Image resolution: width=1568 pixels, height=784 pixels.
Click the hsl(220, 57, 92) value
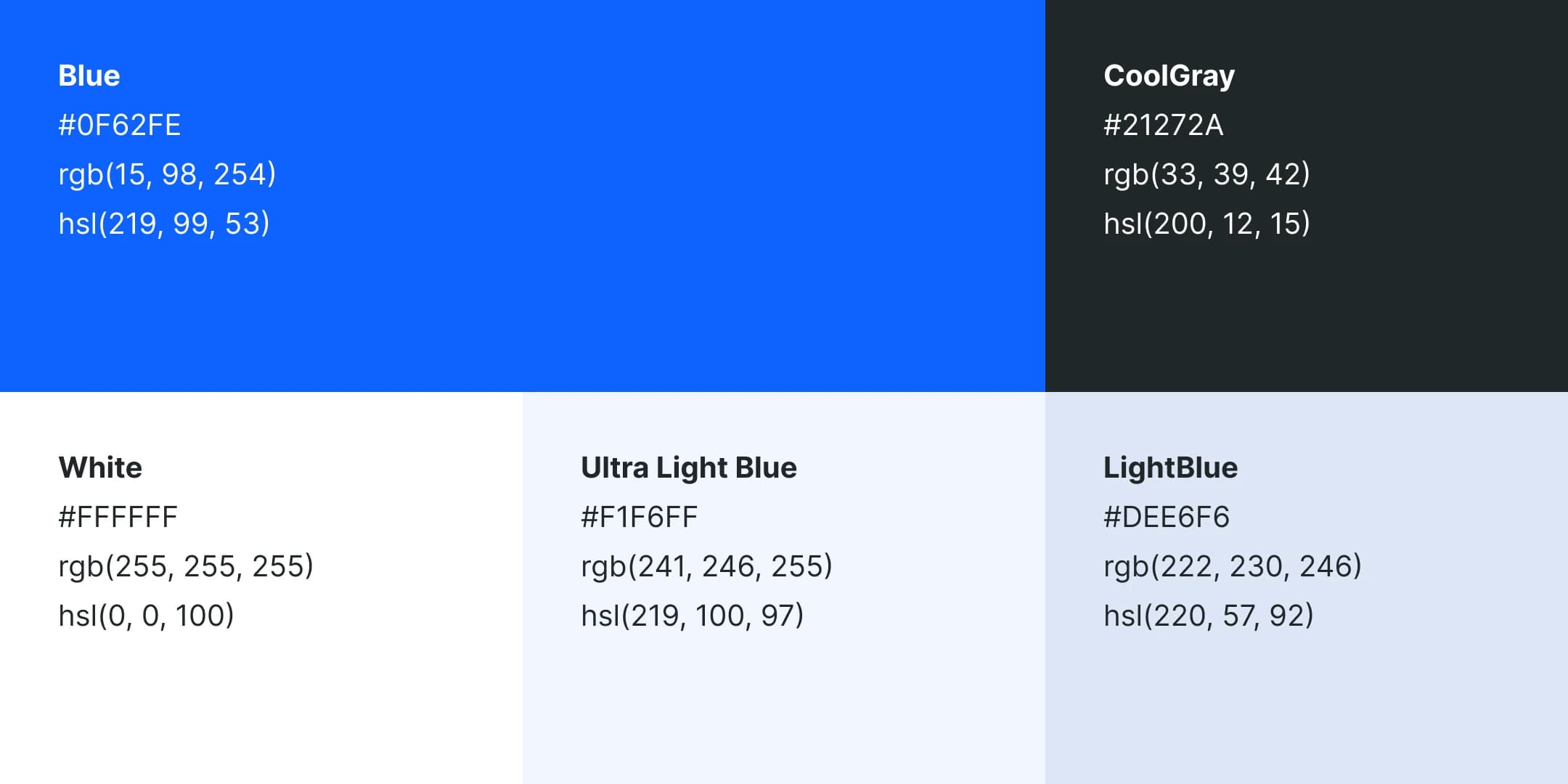1209,616
